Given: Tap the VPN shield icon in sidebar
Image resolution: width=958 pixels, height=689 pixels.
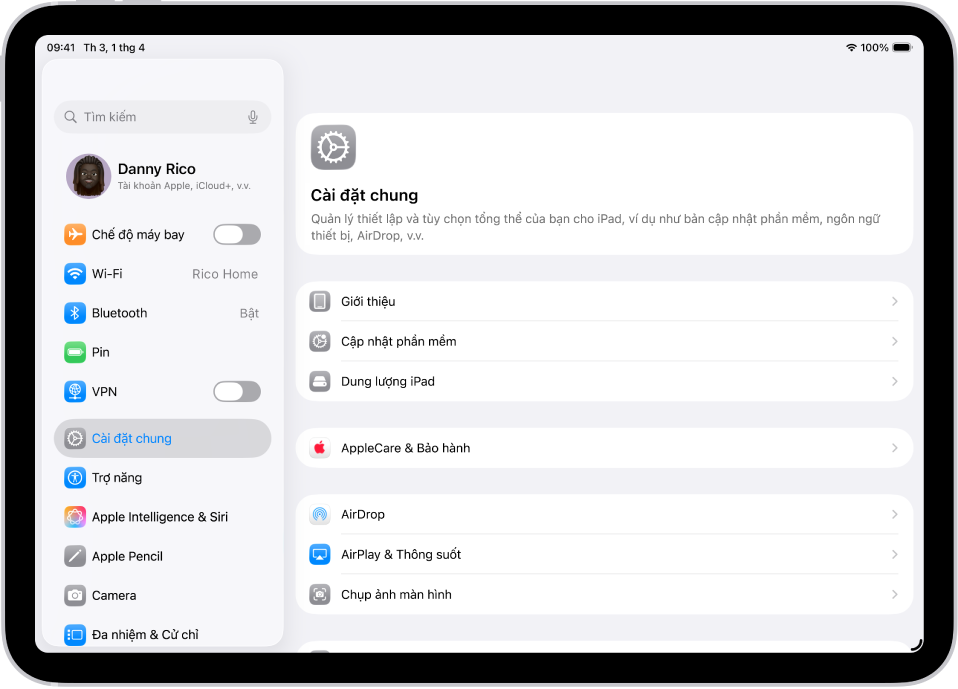Looking at the screenshot, I should click(75, 391).
